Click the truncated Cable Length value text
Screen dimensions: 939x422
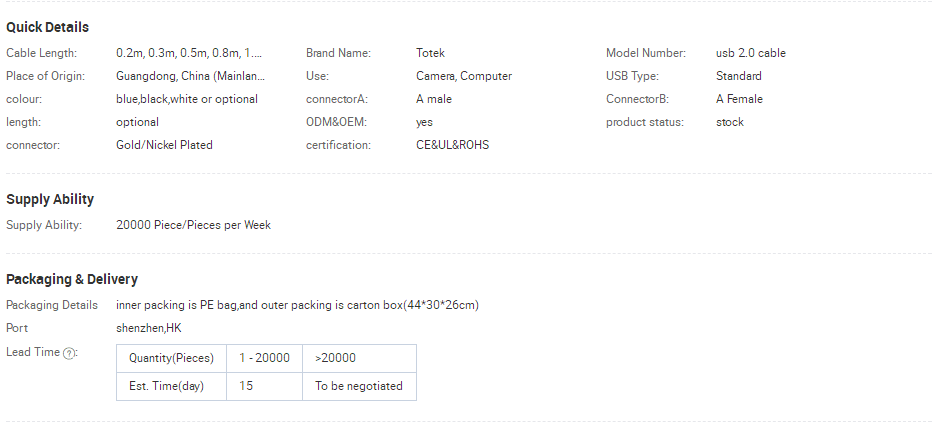point(189,53)
